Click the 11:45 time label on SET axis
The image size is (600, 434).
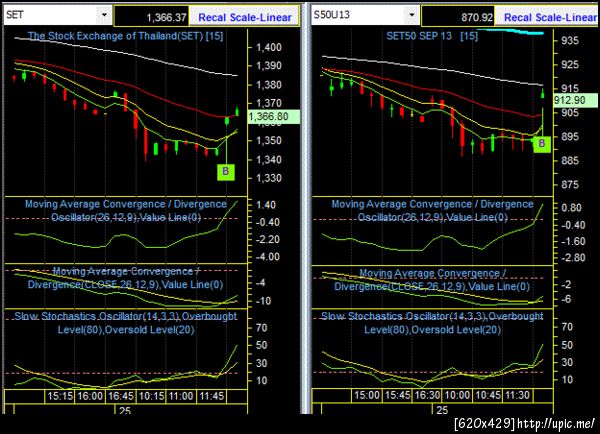(212, 396)
